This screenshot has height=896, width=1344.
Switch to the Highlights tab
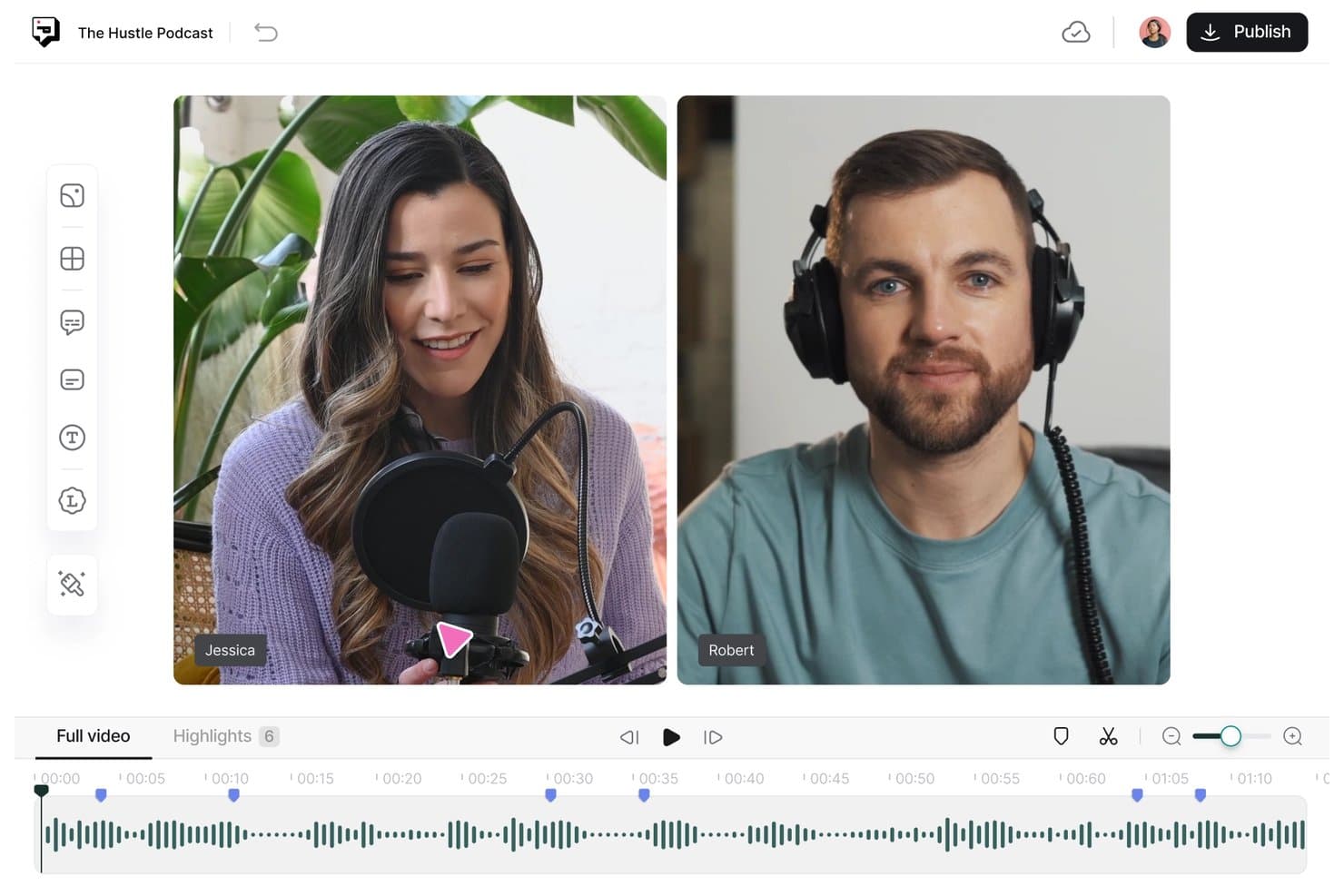[x=226, y=736]
